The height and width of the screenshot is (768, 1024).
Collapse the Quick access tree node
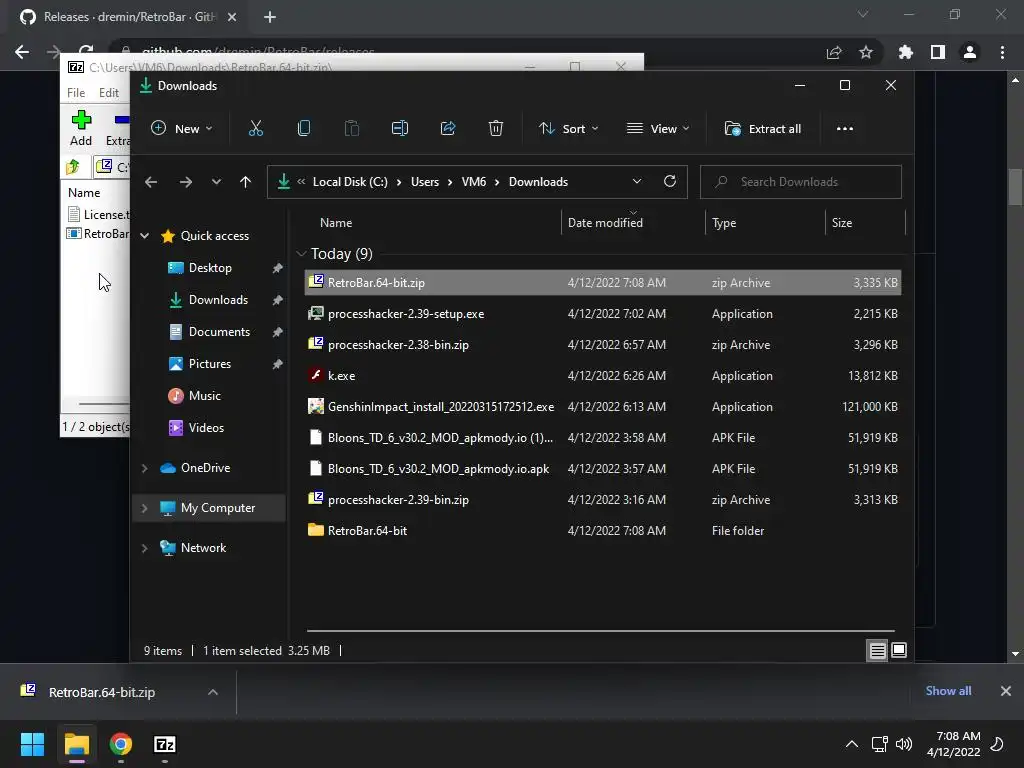145,236
